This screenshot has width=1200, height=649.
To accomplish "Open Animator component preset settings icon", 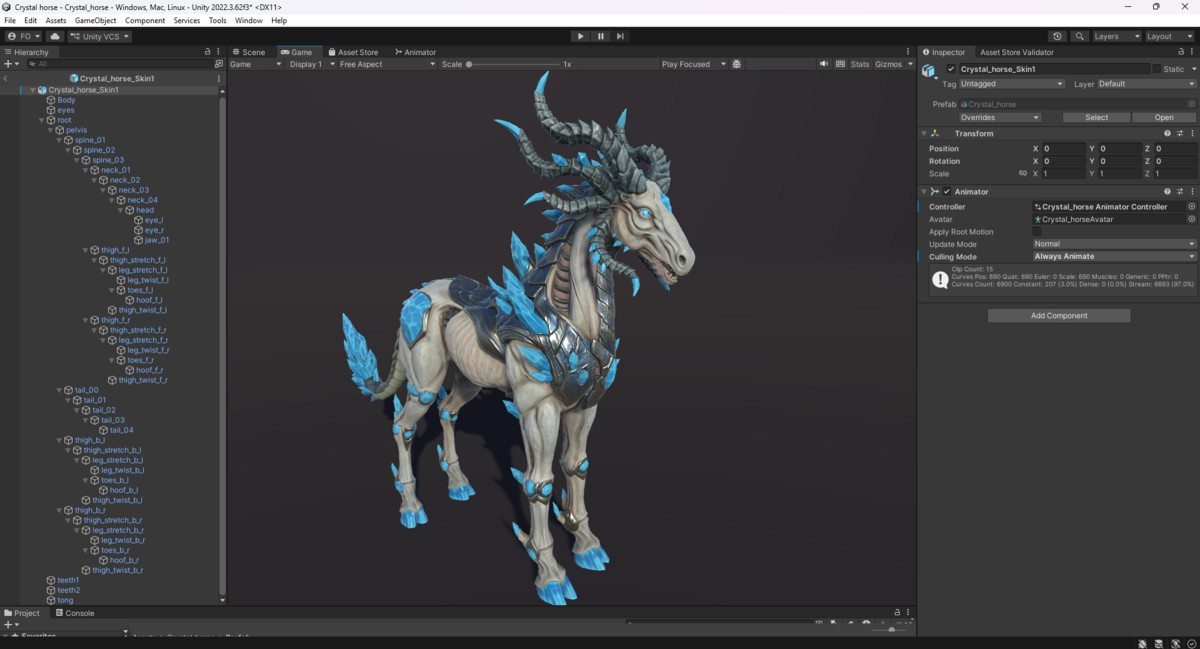I will 1180,191.
